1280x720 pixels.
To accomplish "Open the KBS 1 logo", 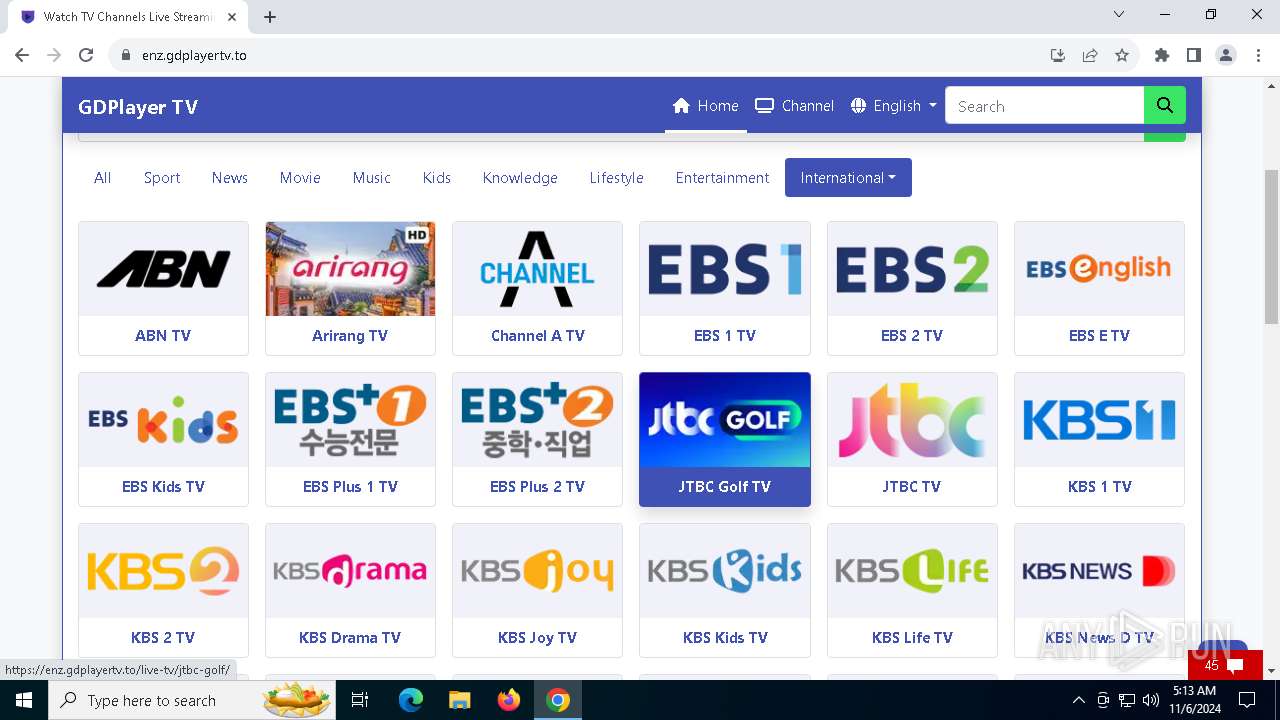I will (1099, 420).
